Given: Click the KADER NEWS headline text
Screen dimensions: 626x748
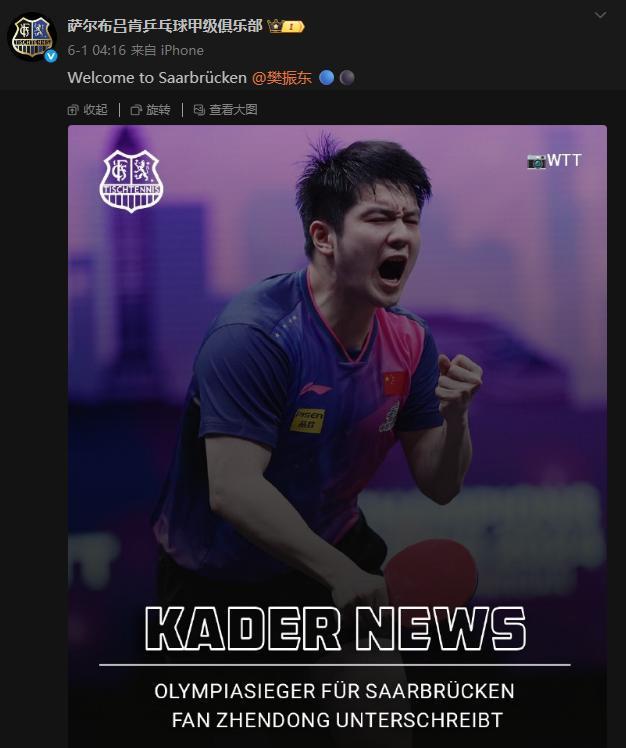Looking at the screenshot, I should (x=336, y=629).
